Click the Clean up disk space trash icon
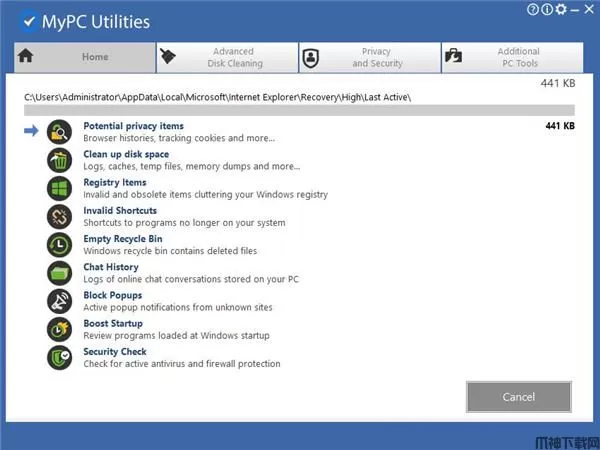 (59, 160)
